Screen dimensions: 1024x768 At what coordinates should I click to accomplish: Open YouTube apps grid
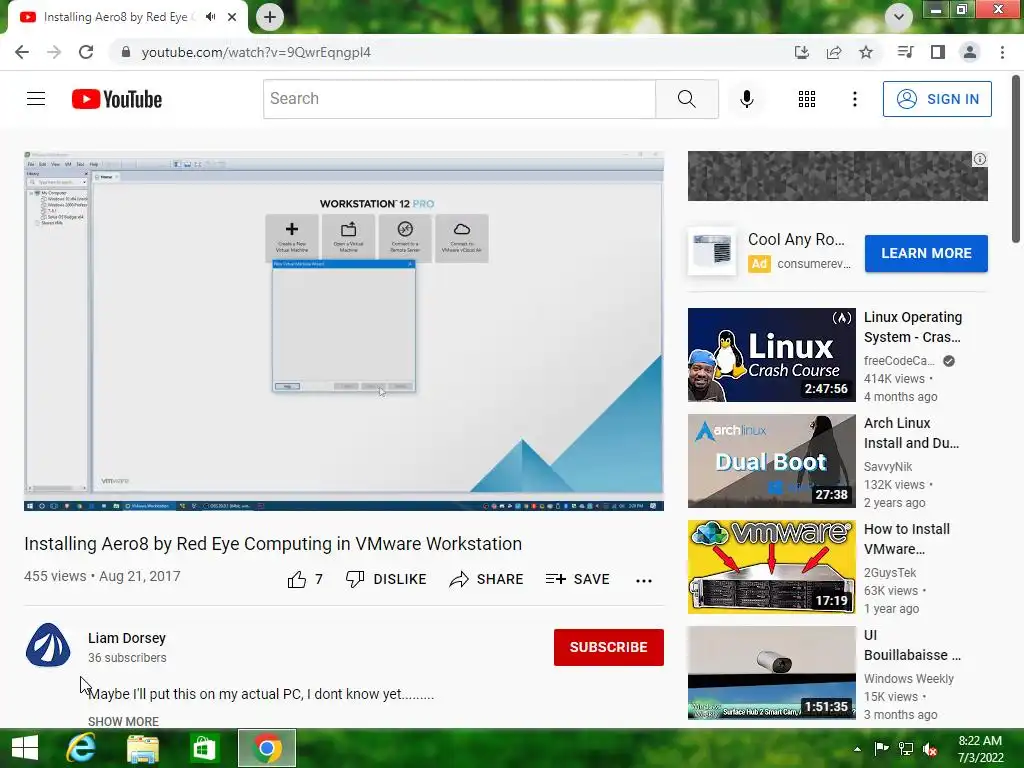[x=807, y=99]
